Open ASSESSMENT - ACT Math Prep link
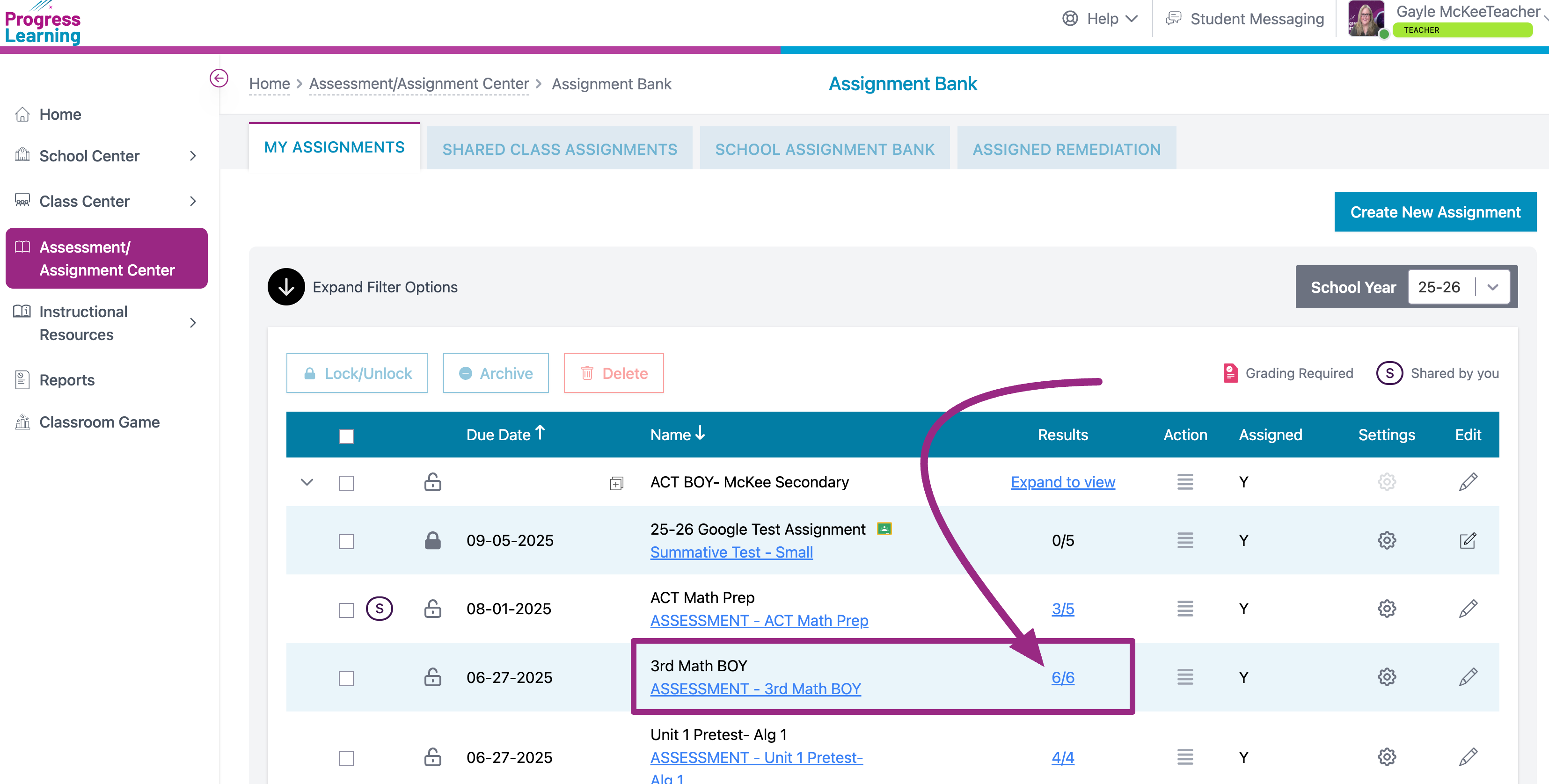 click(760, 620)
